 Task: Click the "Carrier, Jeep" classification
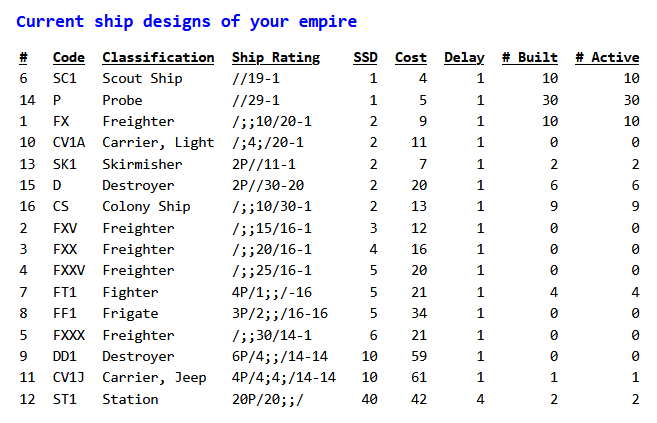click(x=154, y=378)
